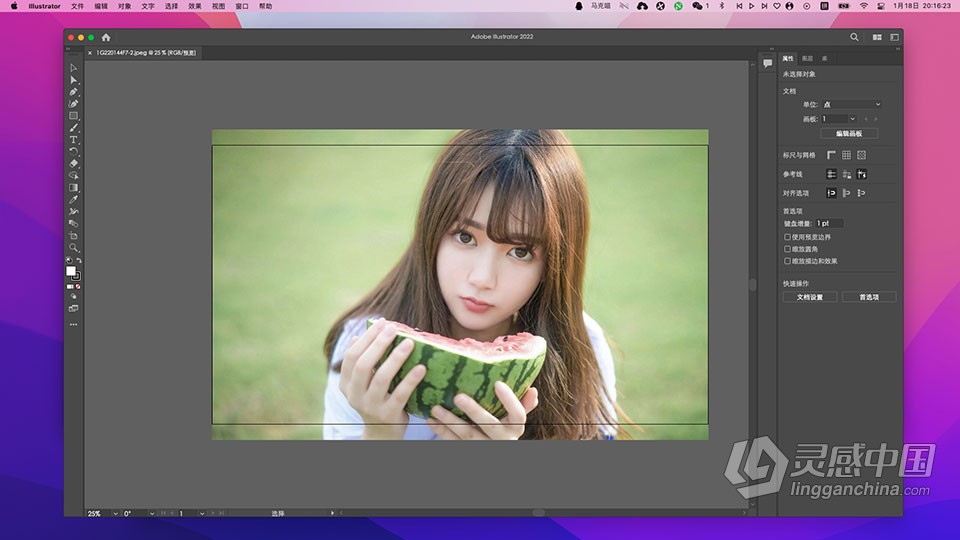Viewport: 960px width, 540px height.
Task: Open the 编辑 menu
Action: pos(101,6)
